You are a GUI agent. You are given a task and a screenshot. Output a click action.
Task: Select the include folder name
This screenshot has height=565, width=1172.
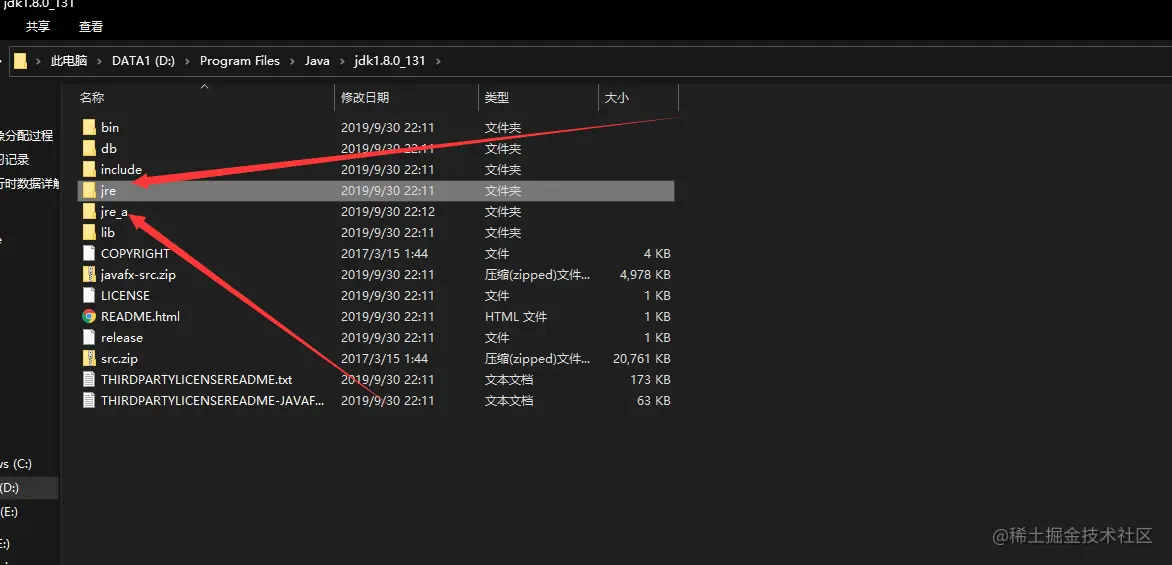[121, 170]
